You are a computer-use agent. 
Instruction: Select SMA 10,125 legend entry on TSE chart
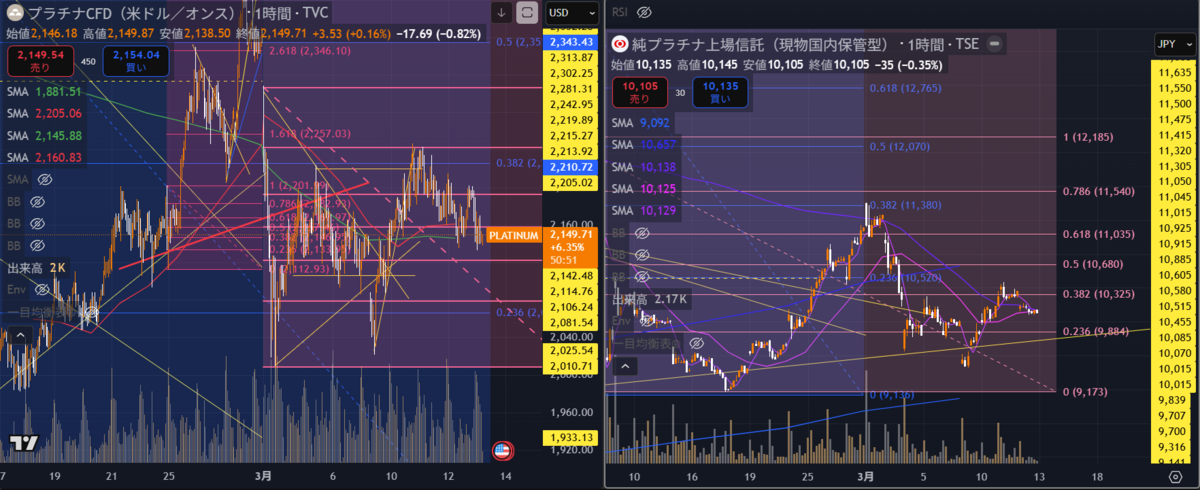click(x=646, y=189)
